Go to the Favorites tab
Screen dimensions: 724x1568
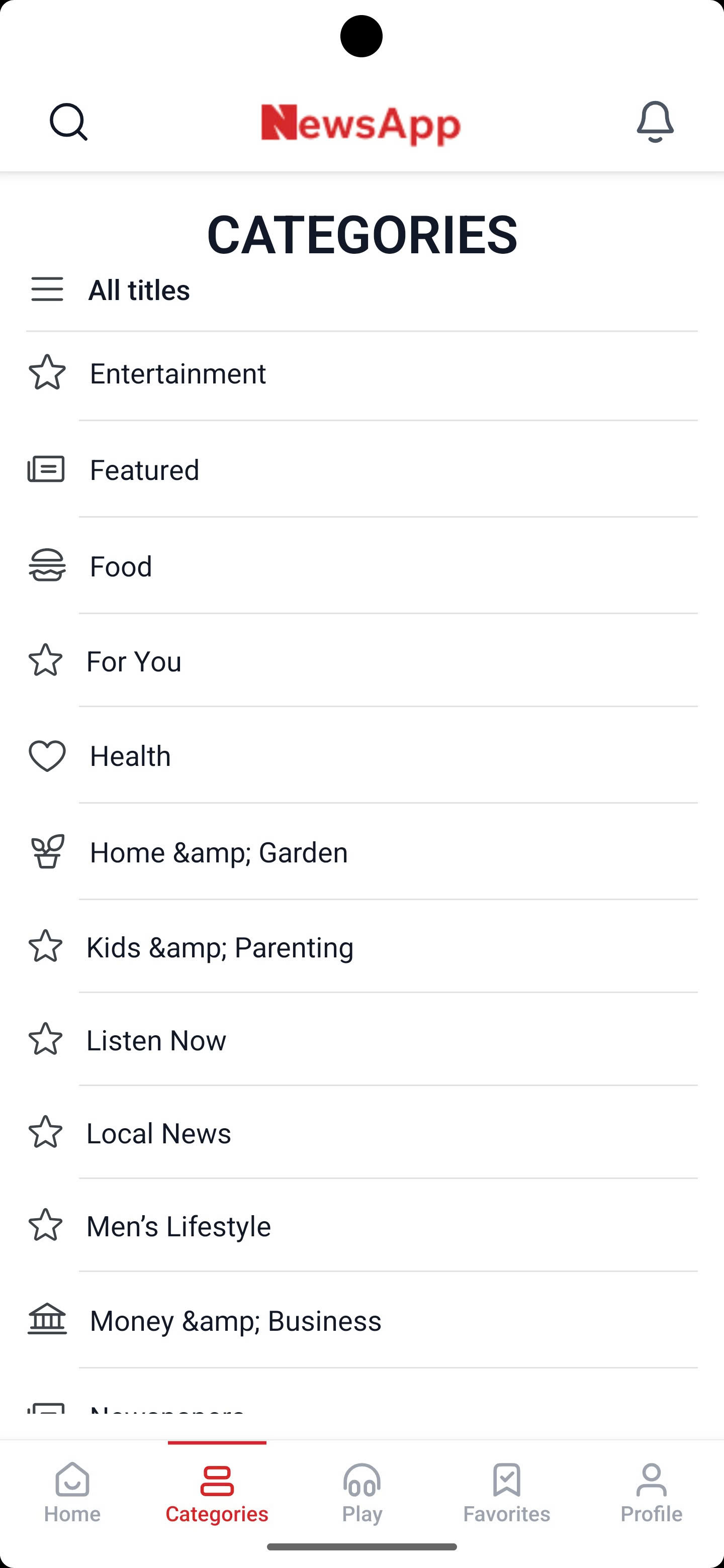(x=507, y=1493)
